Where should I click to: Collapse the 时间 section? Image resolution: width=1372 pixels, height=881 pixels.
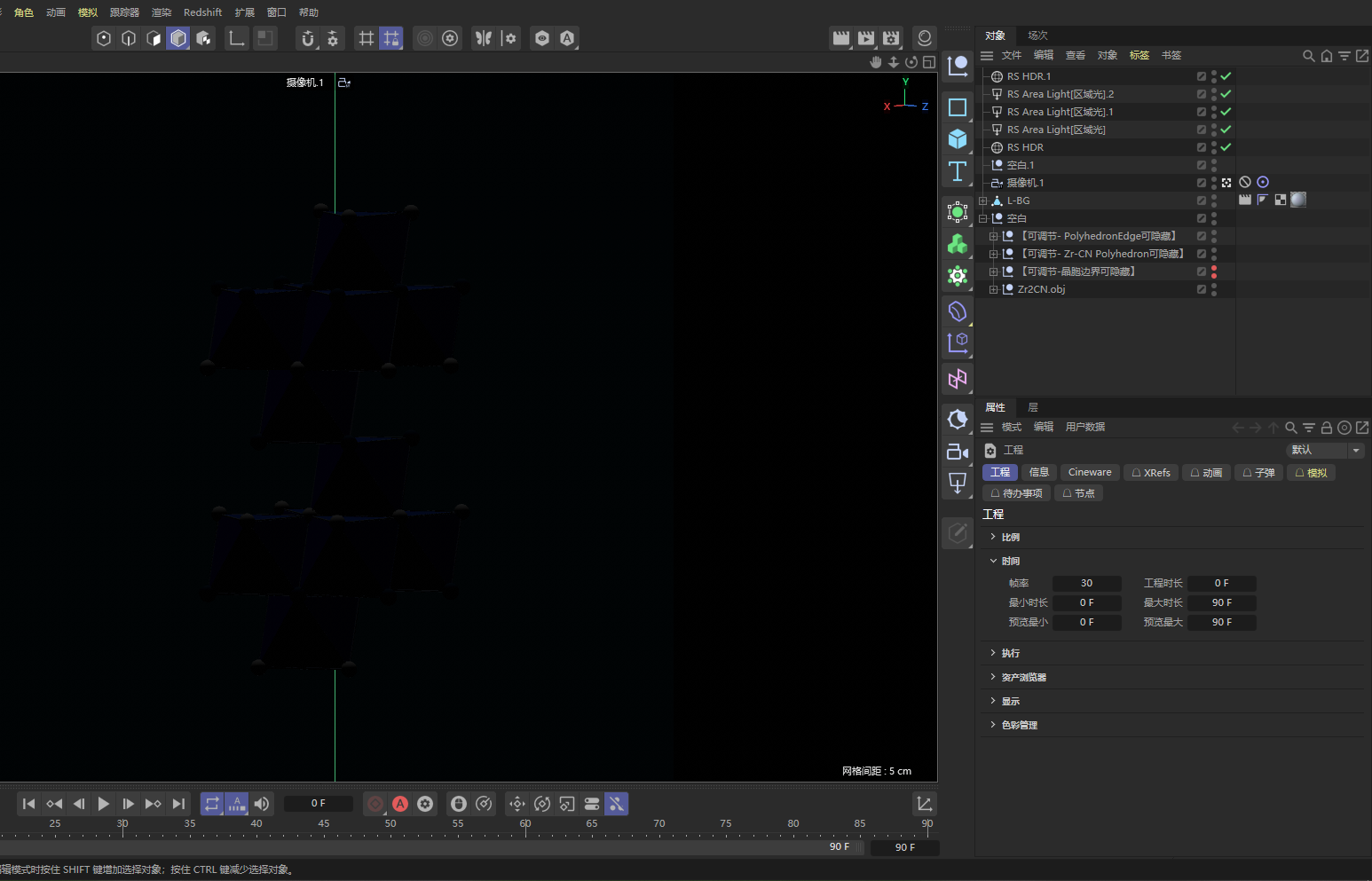993,561
